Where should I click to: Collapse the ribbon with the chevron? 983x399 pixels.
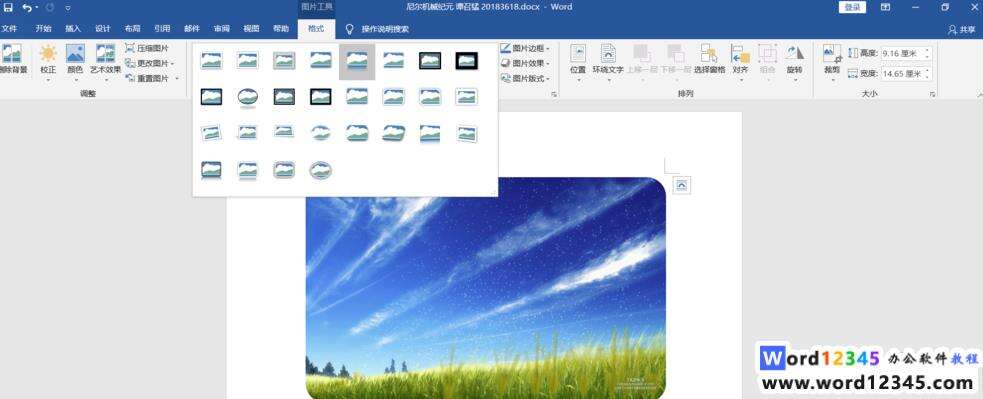979,94
